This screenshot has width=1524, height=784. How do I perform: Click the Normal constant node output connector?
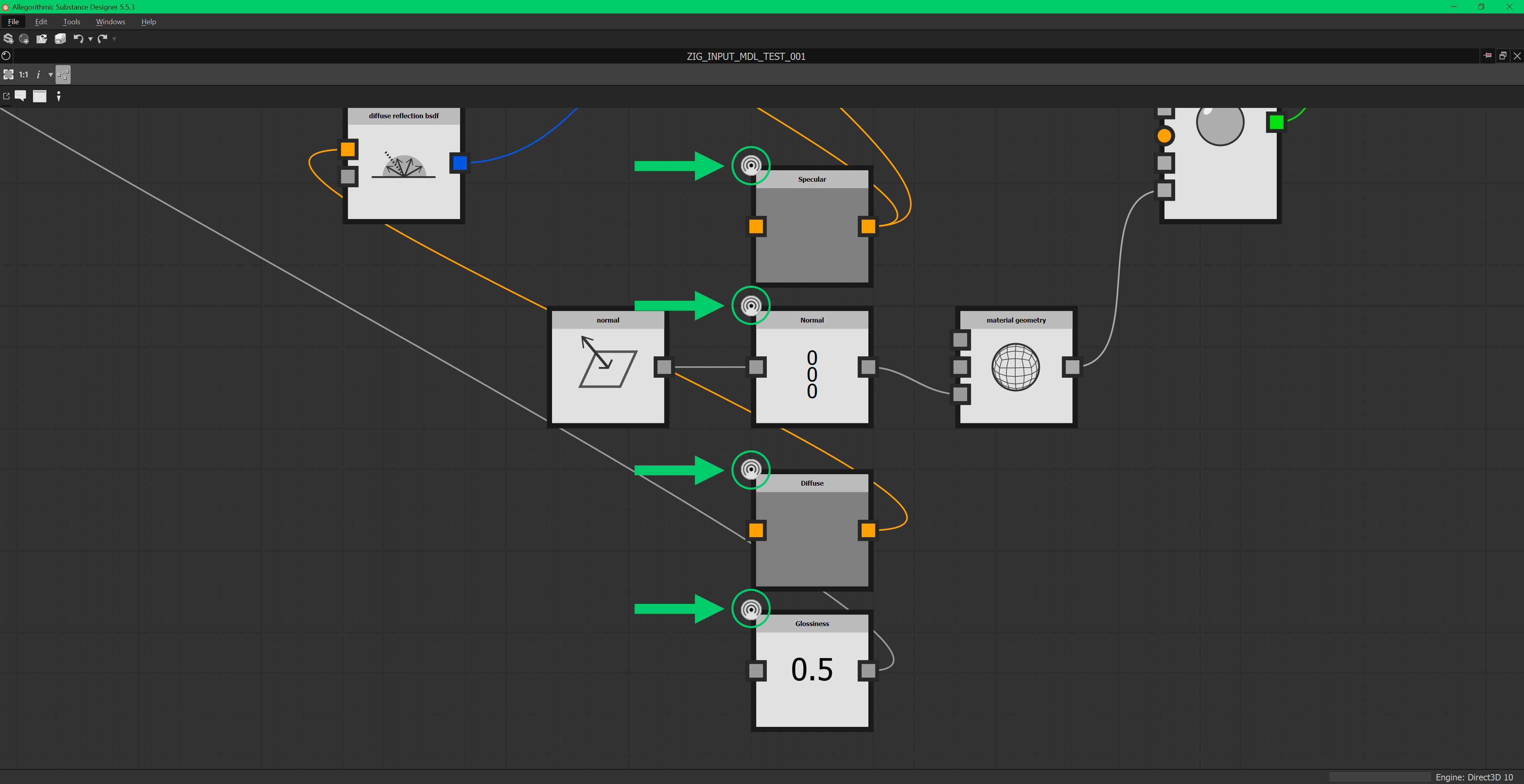pos(868,367)
